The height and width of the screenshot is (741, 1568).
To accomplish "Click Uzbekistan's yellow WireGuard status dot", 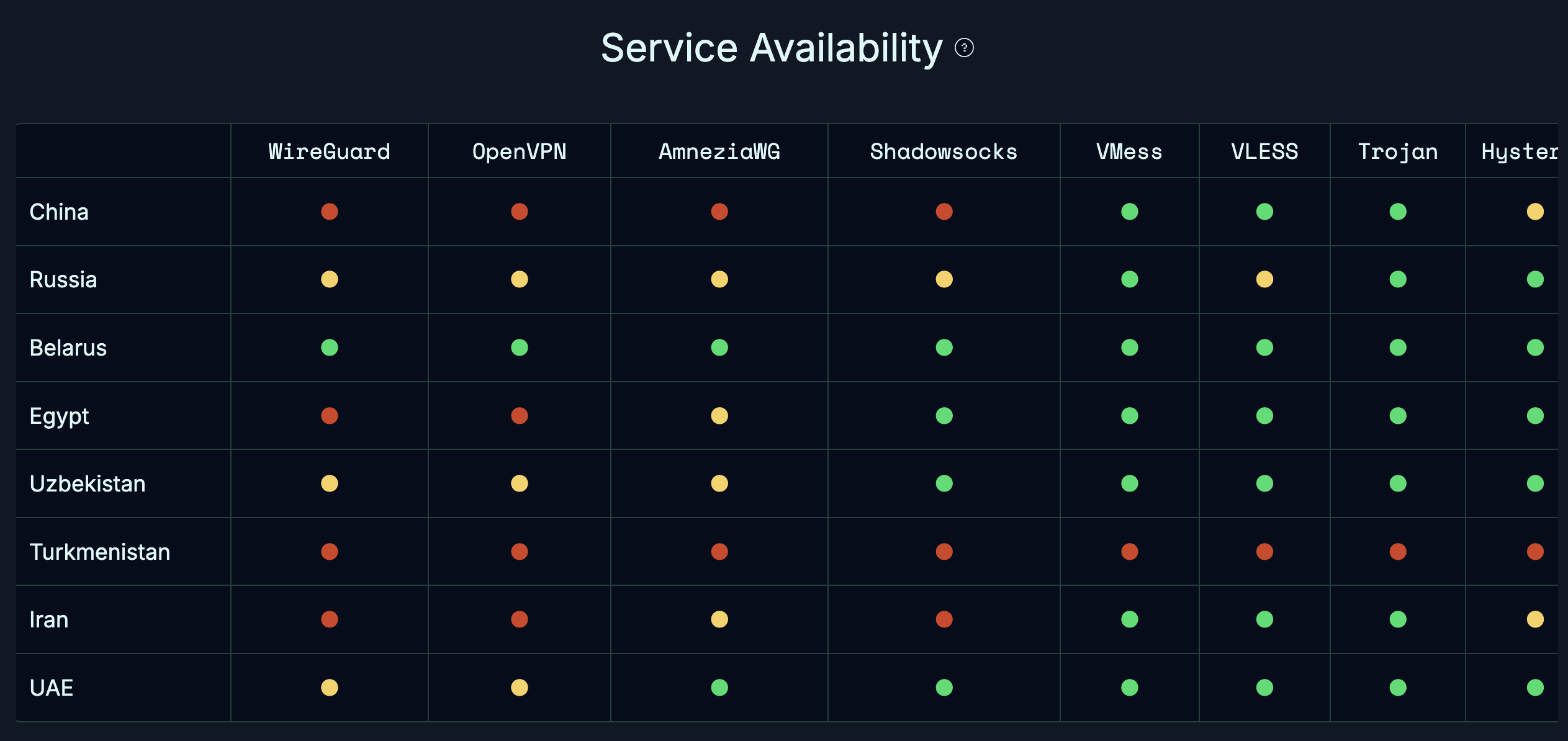I will tap(330, 483).
